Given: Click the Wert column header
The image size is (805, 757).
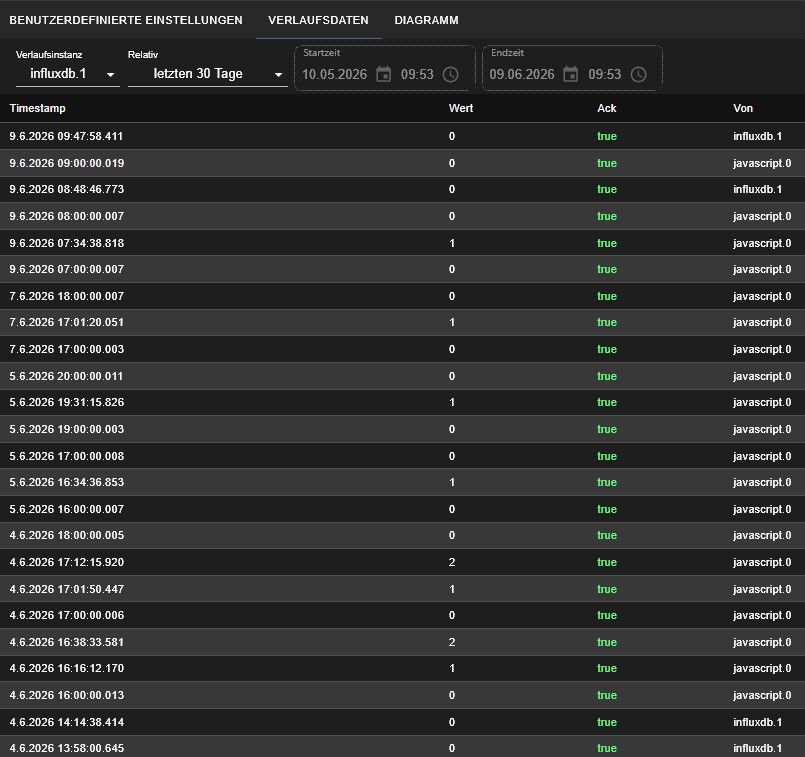Looking at the screenshot, I should click(461, 108).
